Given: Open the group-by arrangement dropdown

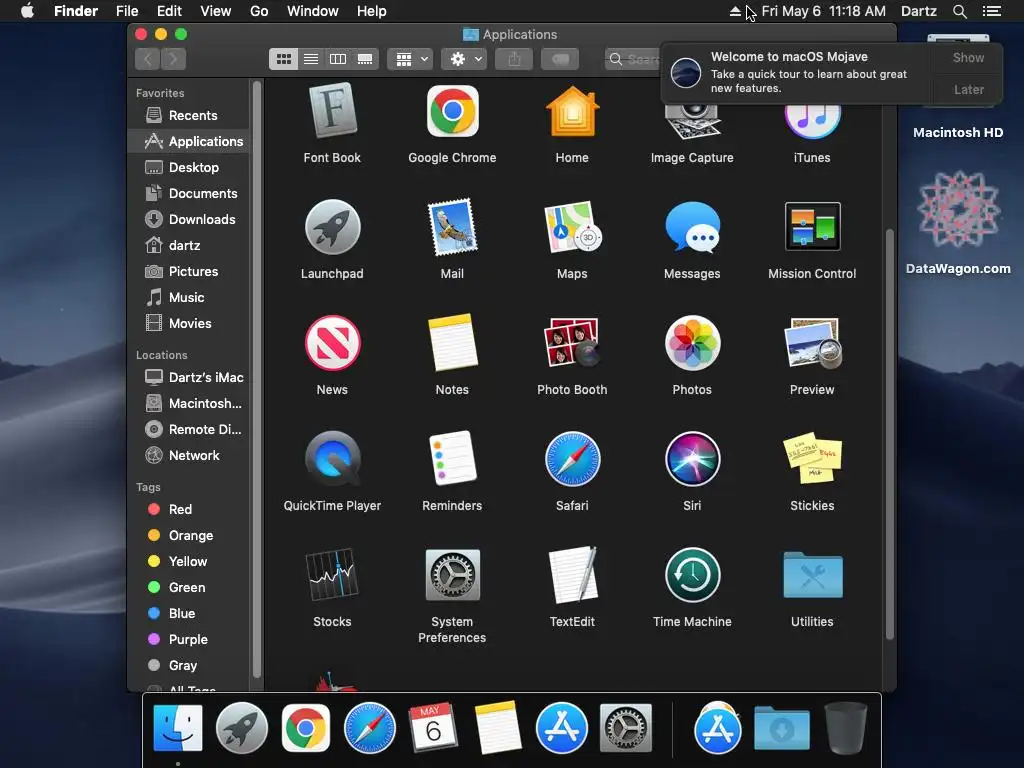Looking at the screenshot, I should coord(410,59).
